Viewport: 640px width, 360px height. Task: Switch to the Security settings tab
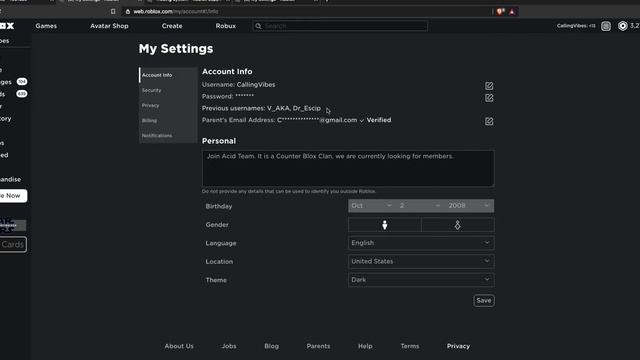[168, 90]
